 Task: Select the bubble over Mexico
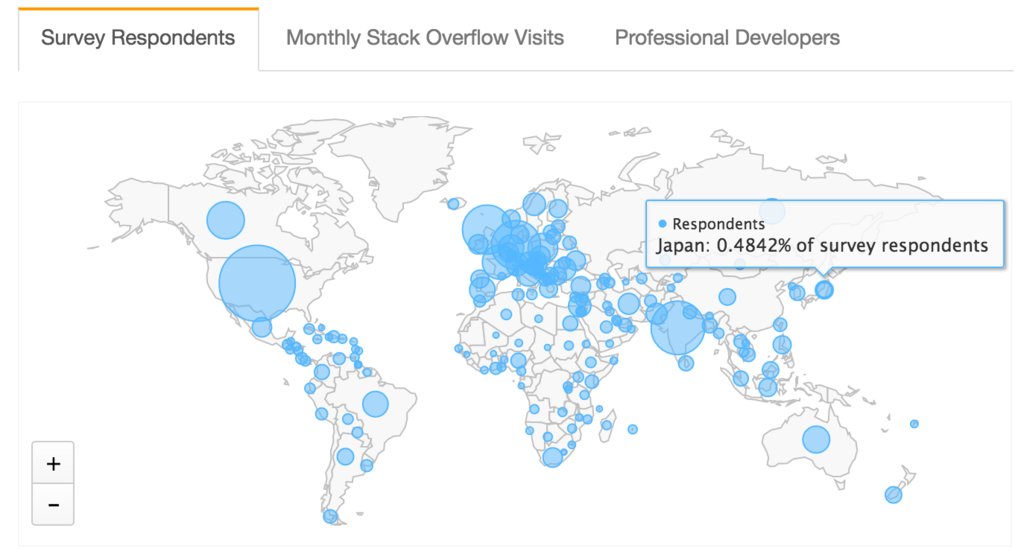(261, 327)
